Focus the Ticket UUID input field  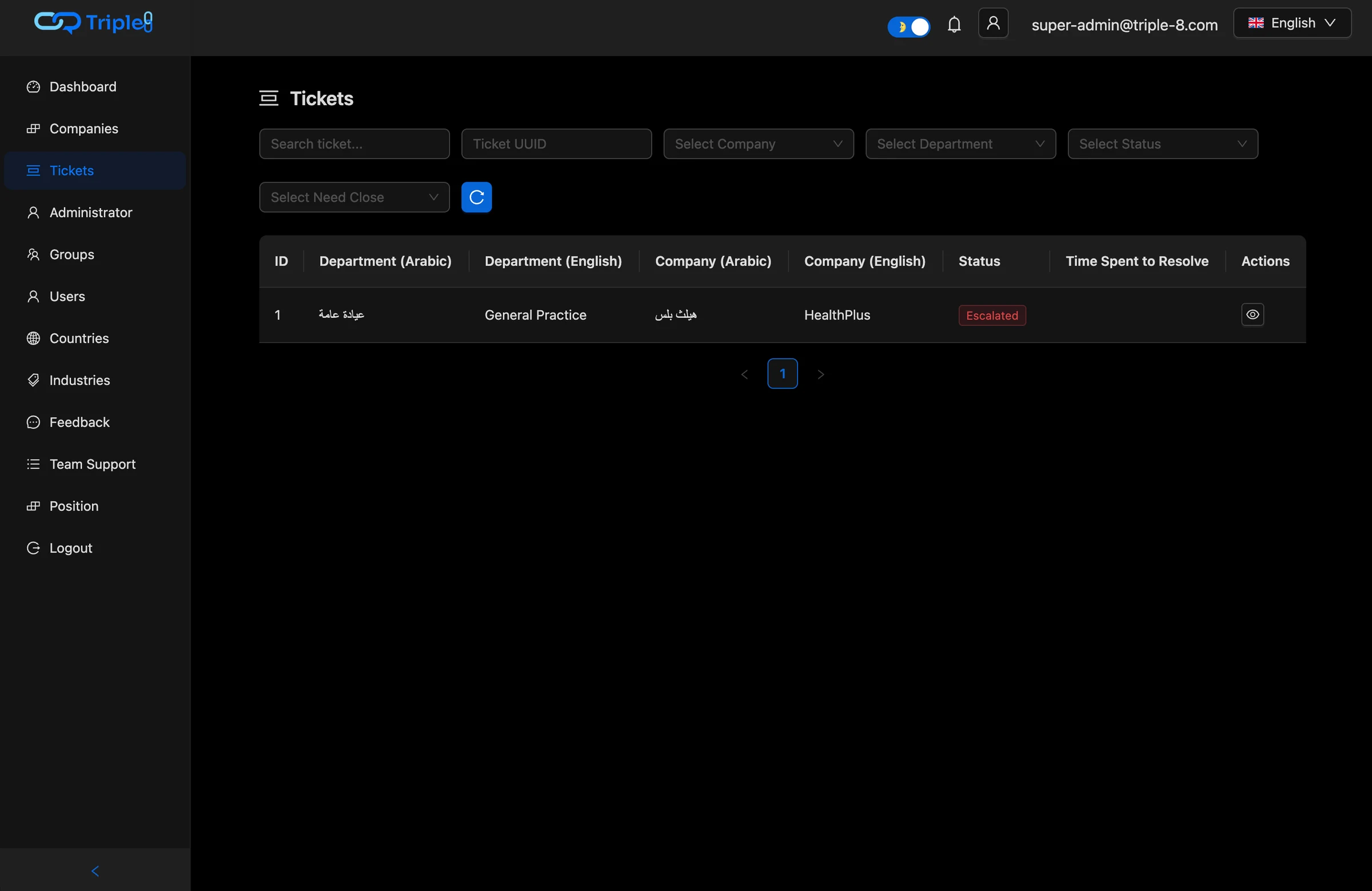[556, 143]
